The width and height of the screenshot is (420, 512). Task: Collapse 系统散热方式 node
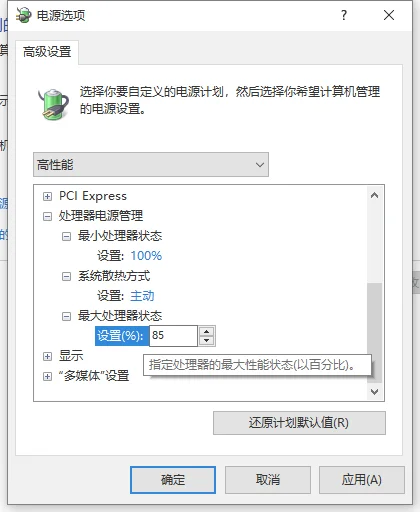click(x=67, y=276)
